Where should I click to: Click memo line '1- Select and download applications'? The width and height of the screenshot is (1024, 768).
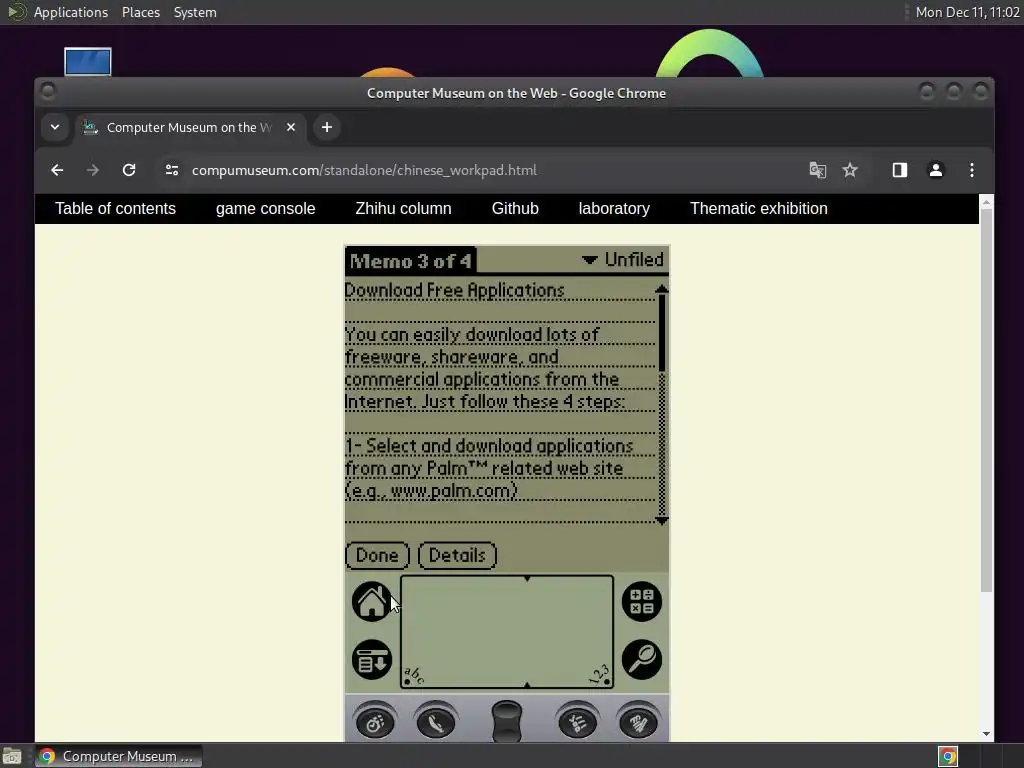click(x=489, y=446)
